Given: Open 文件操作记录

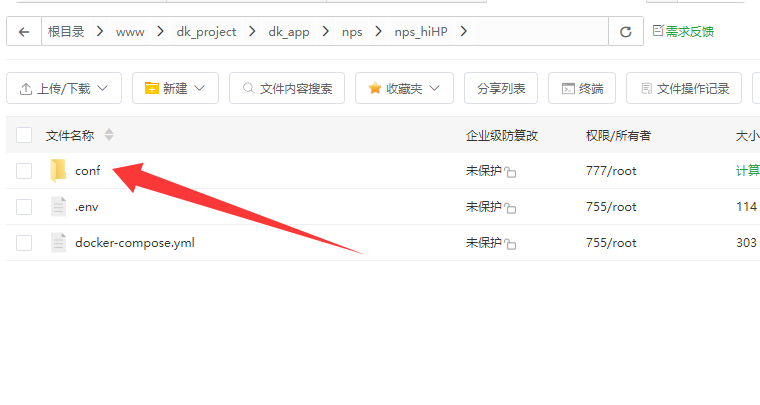Looking at the screenshot, I should pyautogui.click(x=684, y=88).
